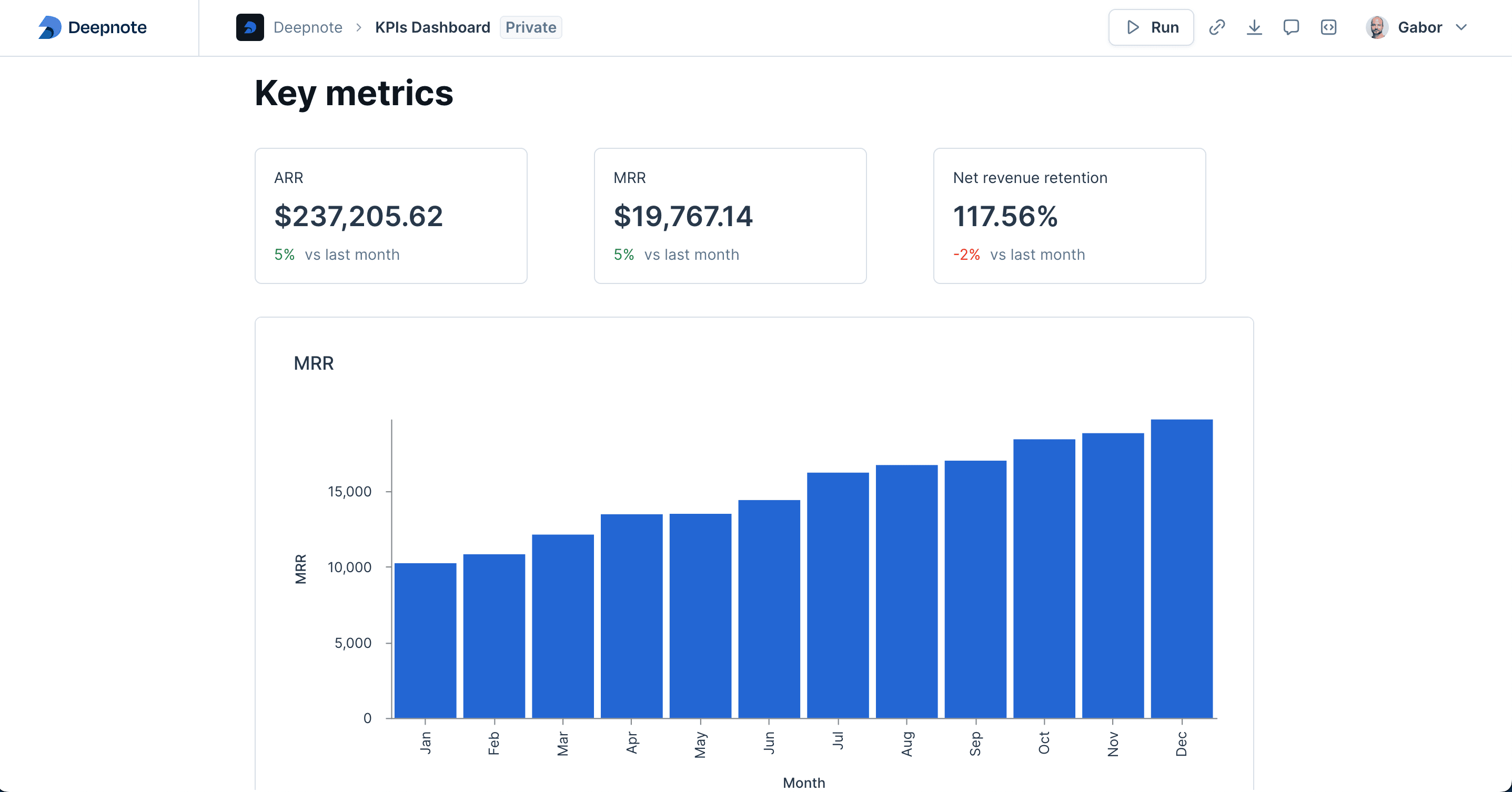The image size is (1512, 792).
Task: Click the Mar bar in the chart
Action: point(562,626)
